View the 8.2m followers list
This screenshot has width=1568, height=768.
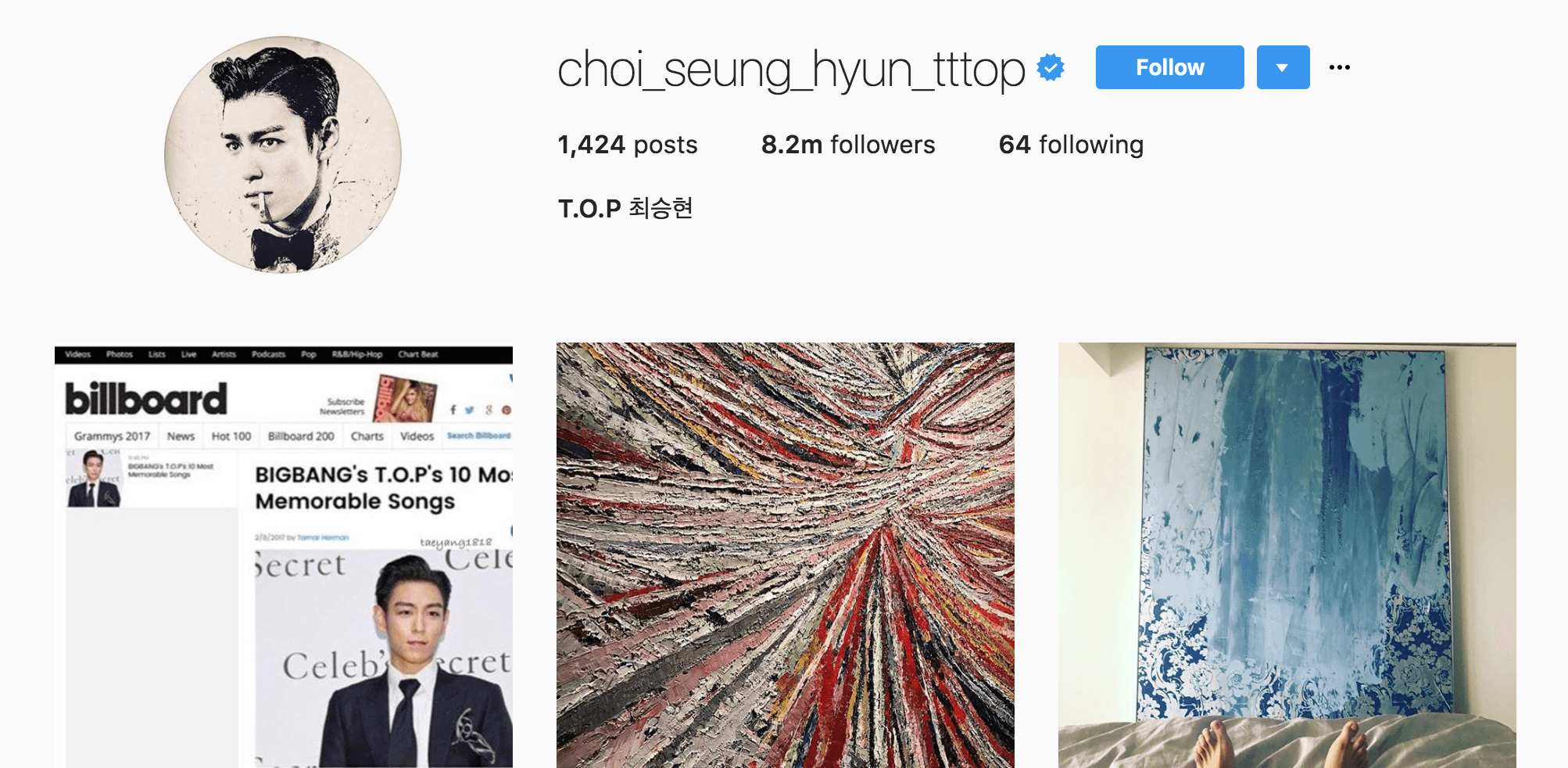click(848, 145)
